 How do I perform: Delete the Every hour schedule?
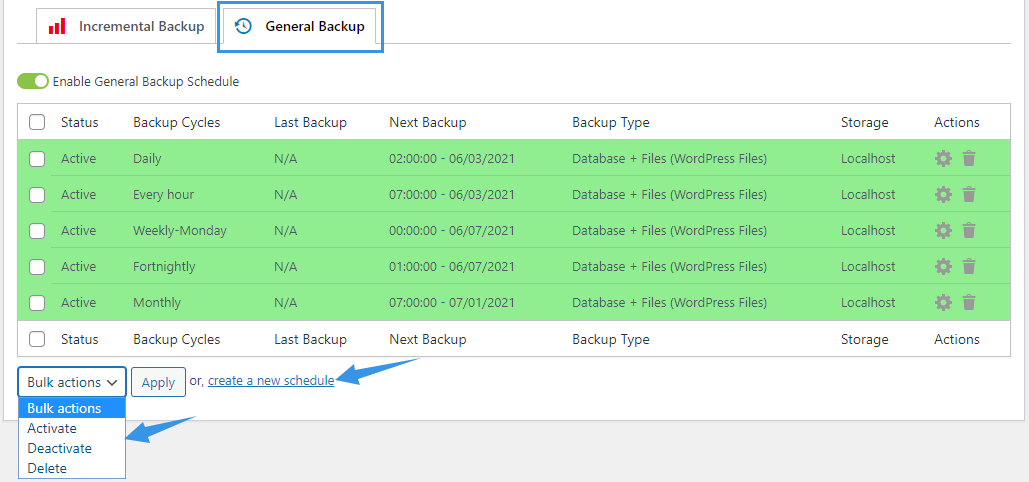click(x=969, y=194)
